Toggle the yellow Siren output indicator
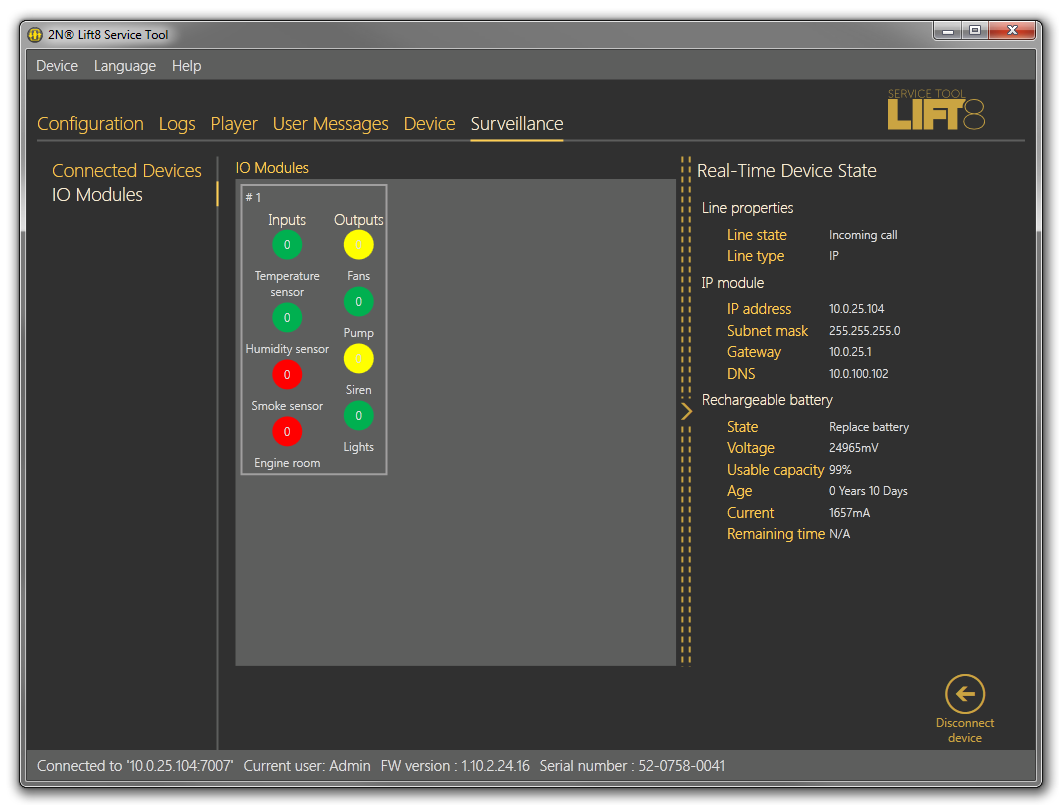This screenshot has height=805, width=1059. coord(358,358)
